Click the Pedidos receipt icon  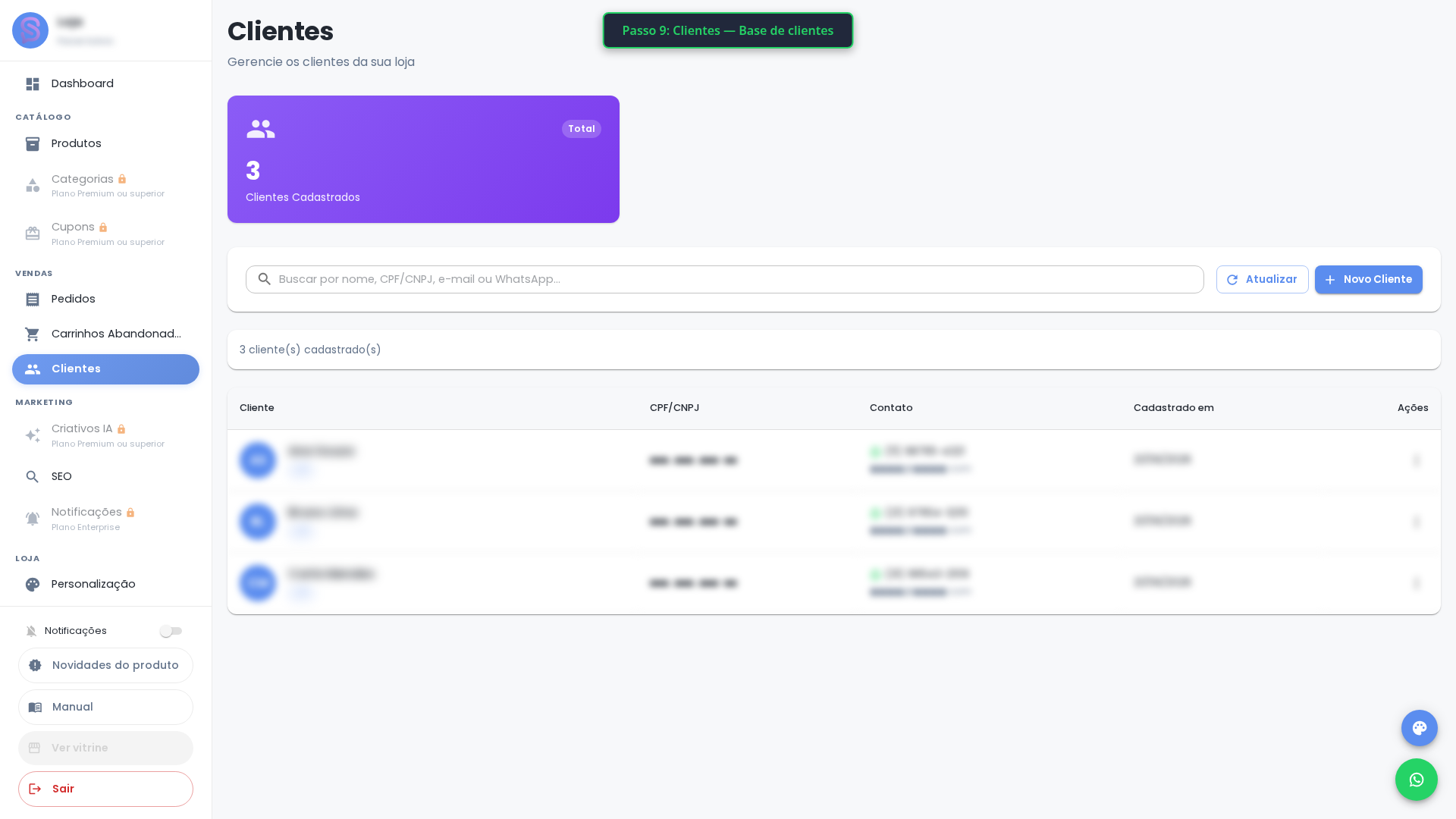(33, 300)
